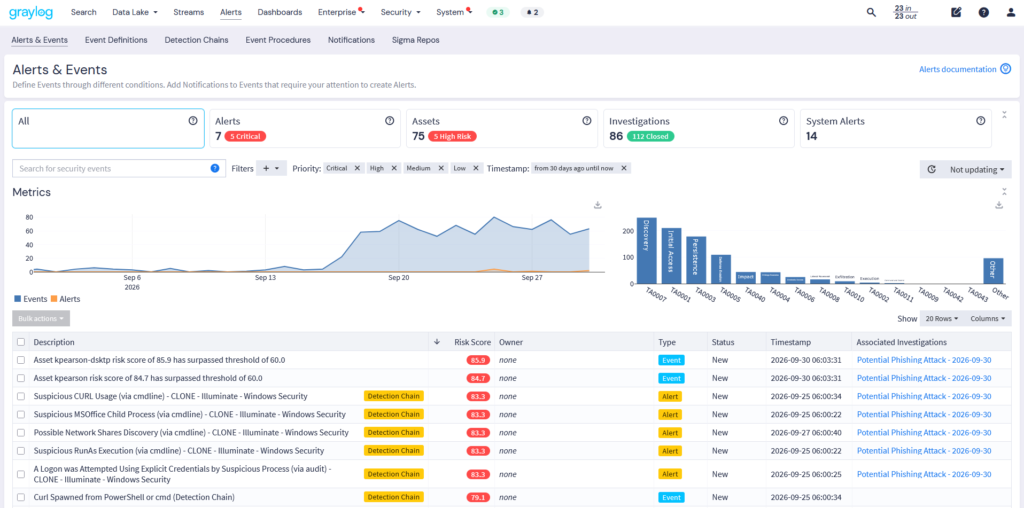The width and height of the screenshot is (1024, 508).
Task: Open Potential Phishing Attack link for kpearson-dsktp
Action: point(924,360)
